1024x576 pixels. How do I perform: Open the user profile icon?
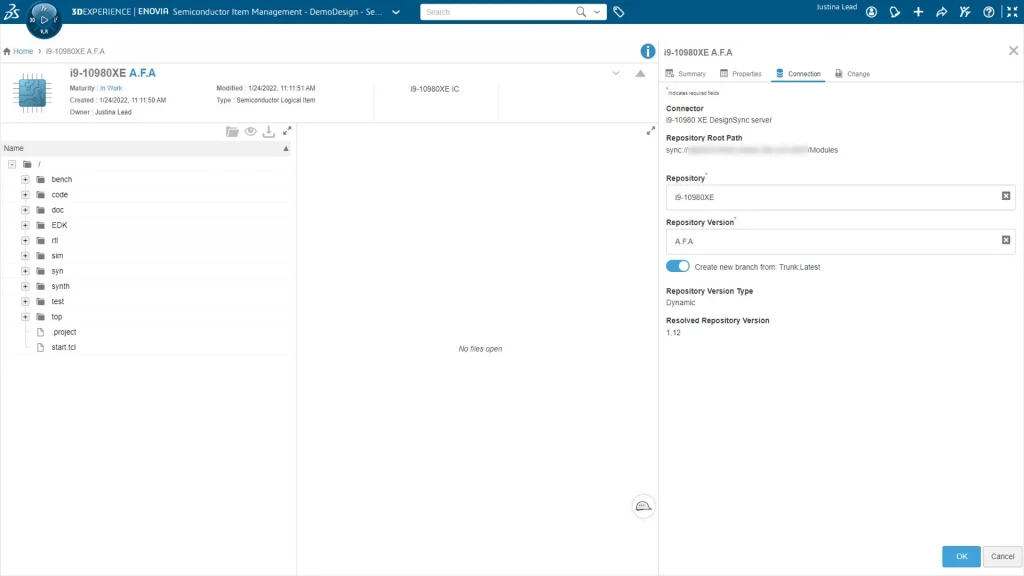[871, 12]
